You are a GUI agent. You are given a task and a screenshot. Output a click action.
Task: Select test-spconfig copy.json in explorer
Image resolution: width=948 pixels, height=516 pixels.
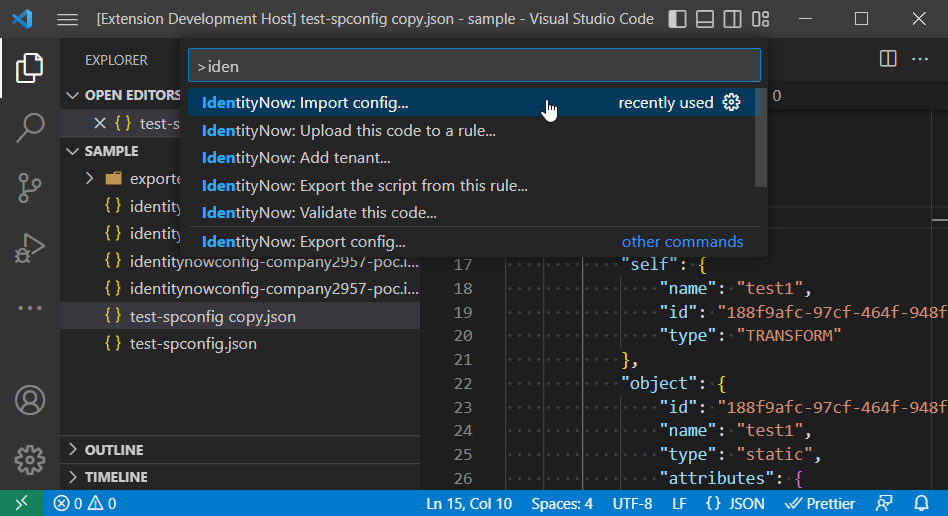[x=240, y=316]
